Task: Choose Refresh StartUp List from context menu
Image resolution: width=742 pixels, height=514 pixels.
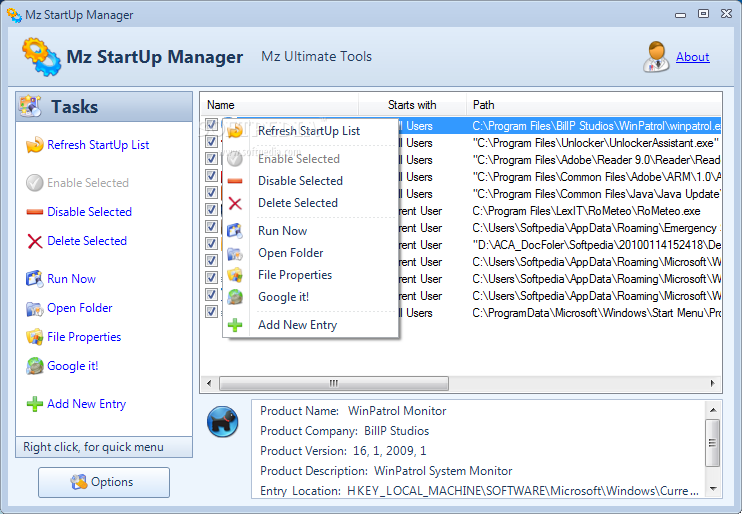Action: 310,131
